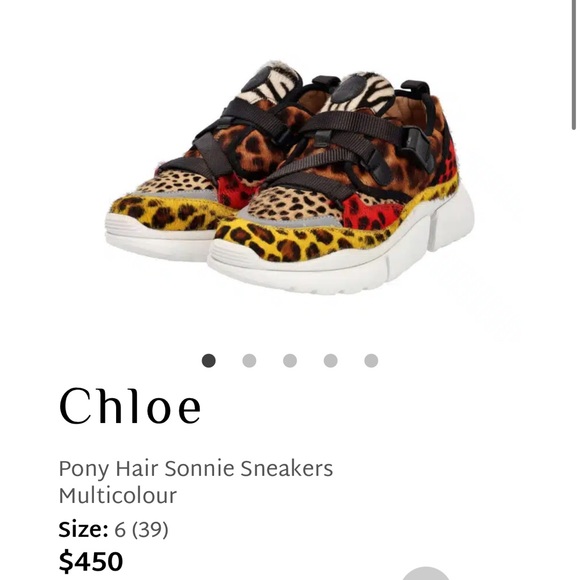Select the Size 6 (39) label
580x580 pixels.
(113, 529)
